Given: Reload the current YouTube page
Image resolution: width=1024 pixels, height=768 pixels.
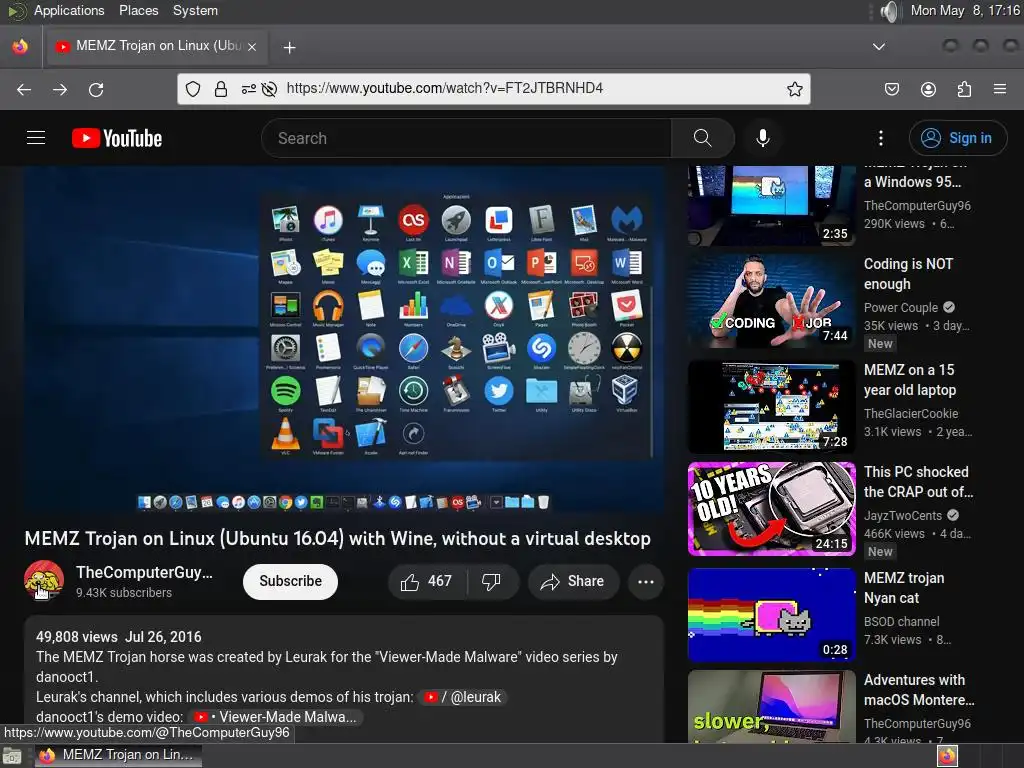Looking at the screenshot, I should point(96,89).
